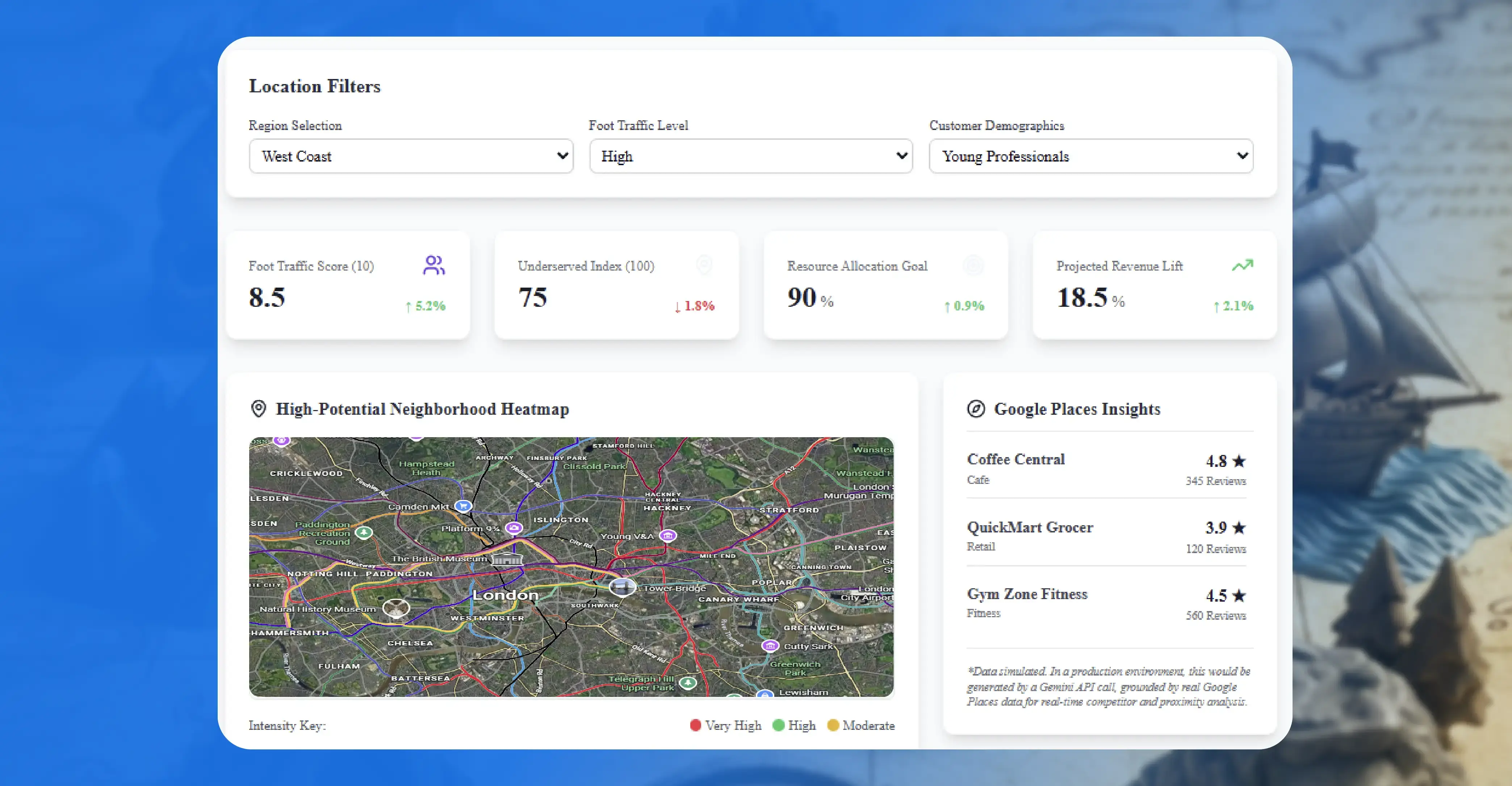Click the Camden Mkt shopping marker
The width and height of the screenshot is (1512, 786).
463,505
